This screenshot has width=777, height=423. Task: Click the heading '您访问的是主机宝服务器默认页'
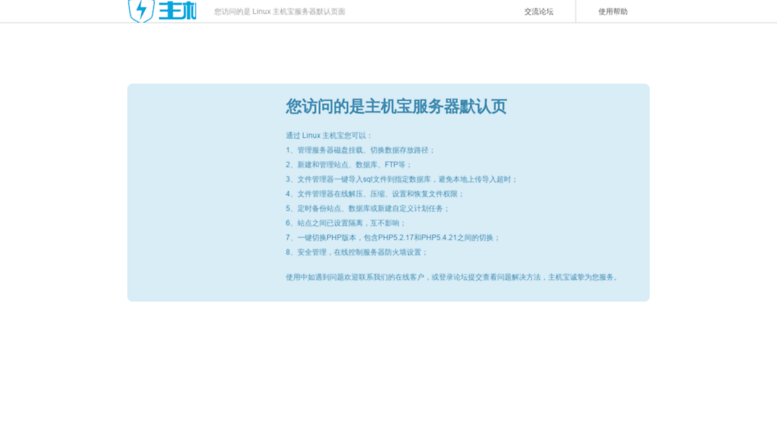pyautogui.click(x=396, y=106)
